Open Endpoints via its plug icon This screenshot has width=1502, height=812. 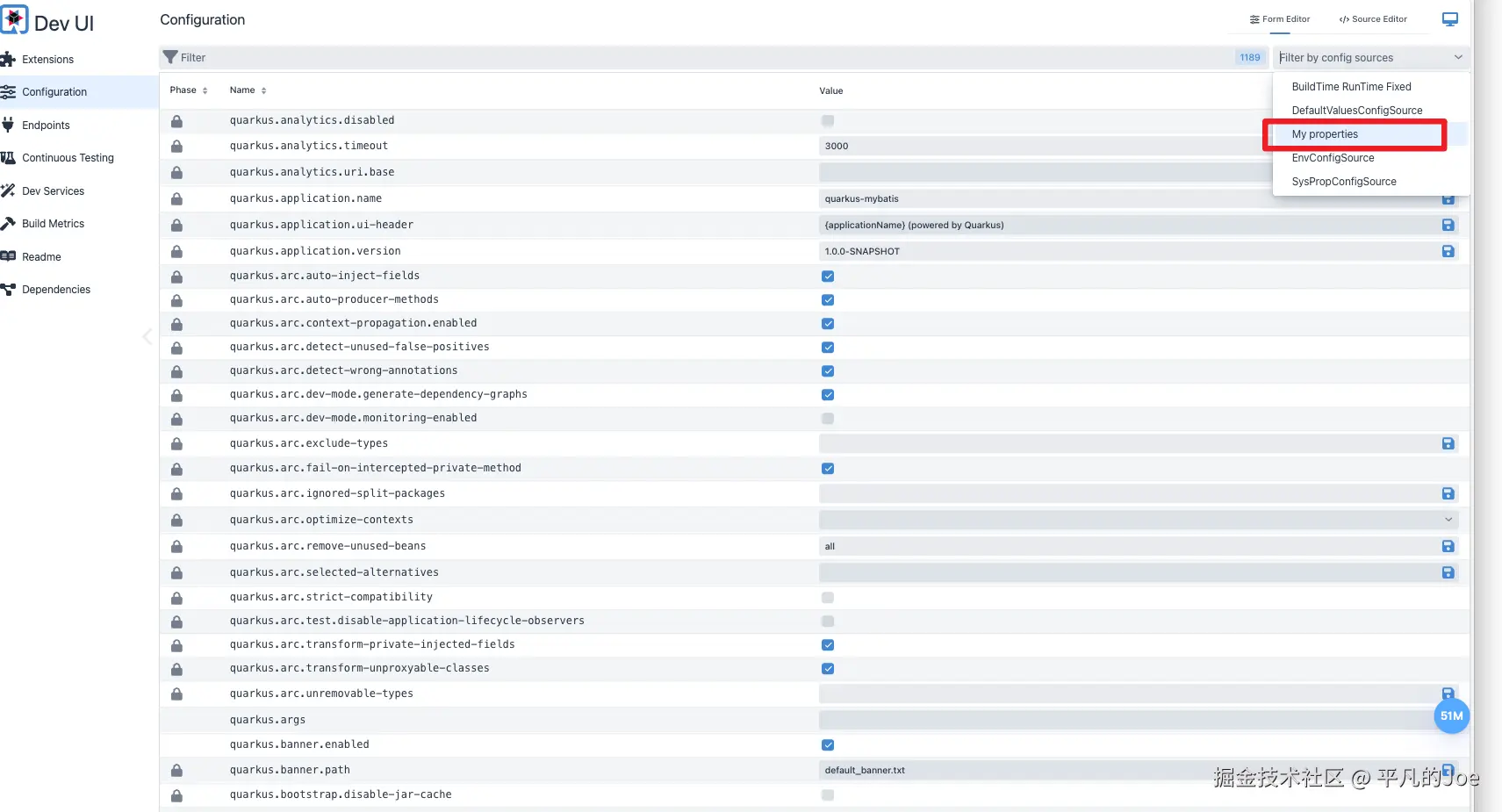9,125
